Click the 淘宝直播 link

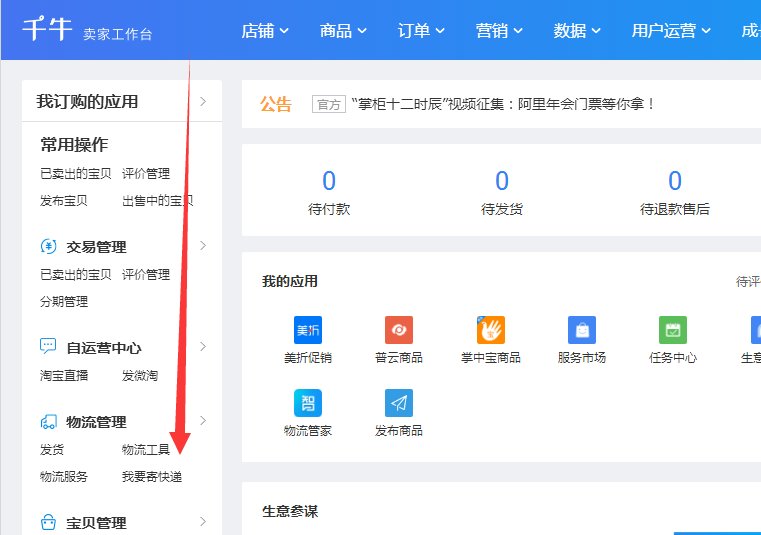pos(64,375)
